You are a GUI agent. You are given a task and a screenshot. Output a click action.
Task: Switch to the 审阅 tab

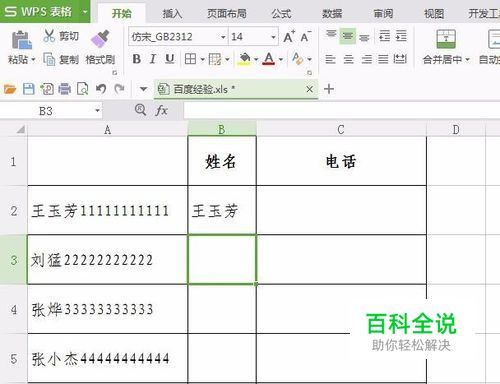(x=383, y=13)
